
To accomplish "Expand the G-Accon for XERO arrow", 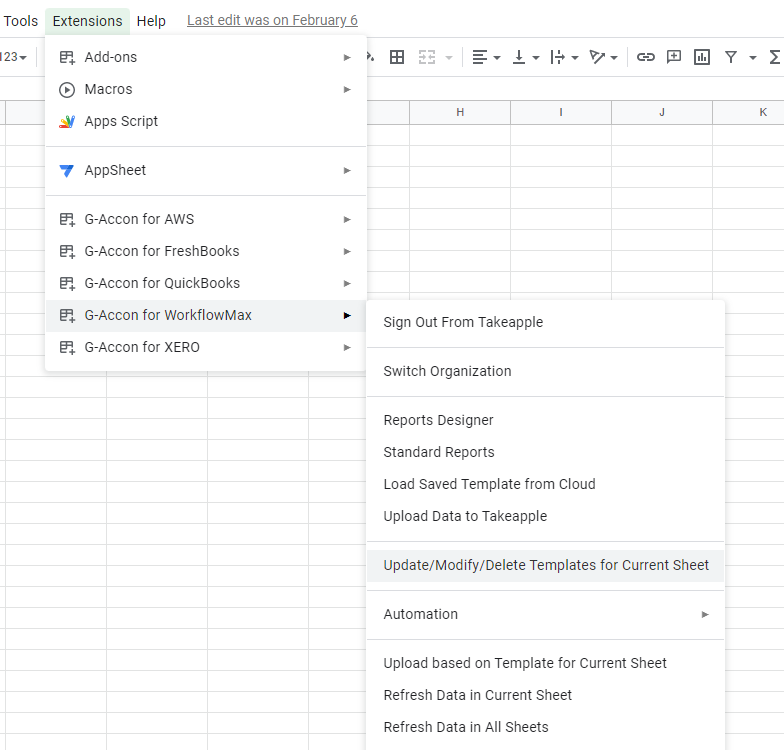I will tap(347, 348).
